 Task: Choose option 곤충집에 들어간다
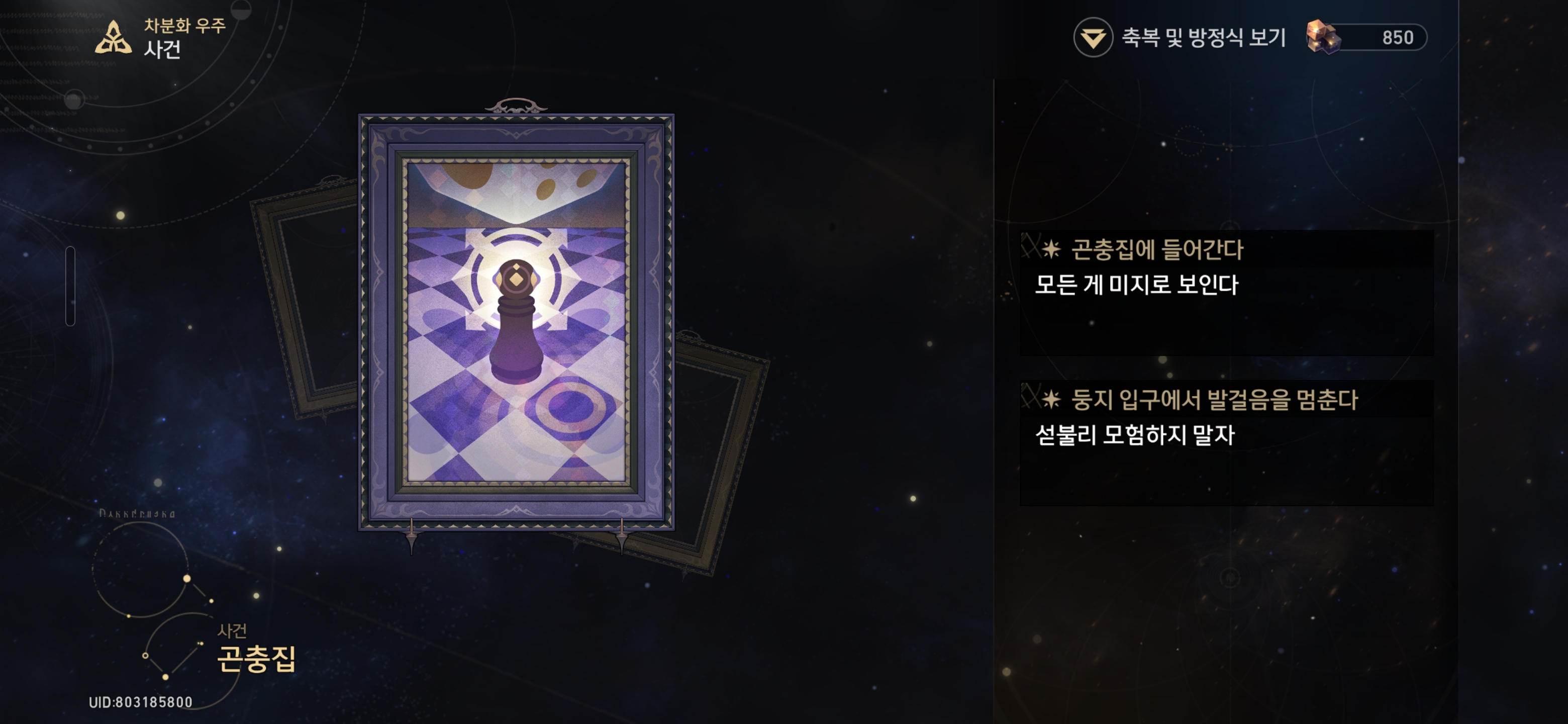[1227, 293]
